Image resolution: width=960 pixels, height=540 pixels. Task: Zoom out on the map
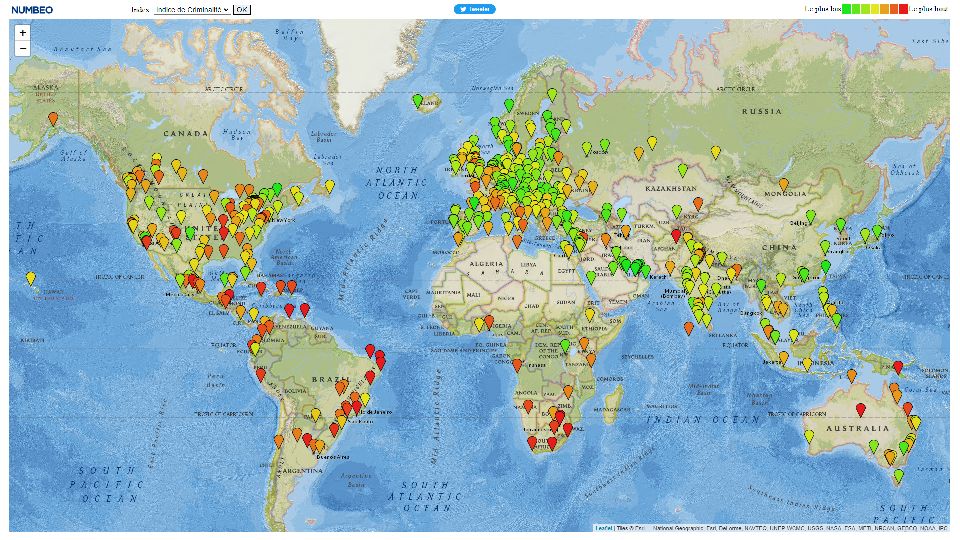coord(23,48)
